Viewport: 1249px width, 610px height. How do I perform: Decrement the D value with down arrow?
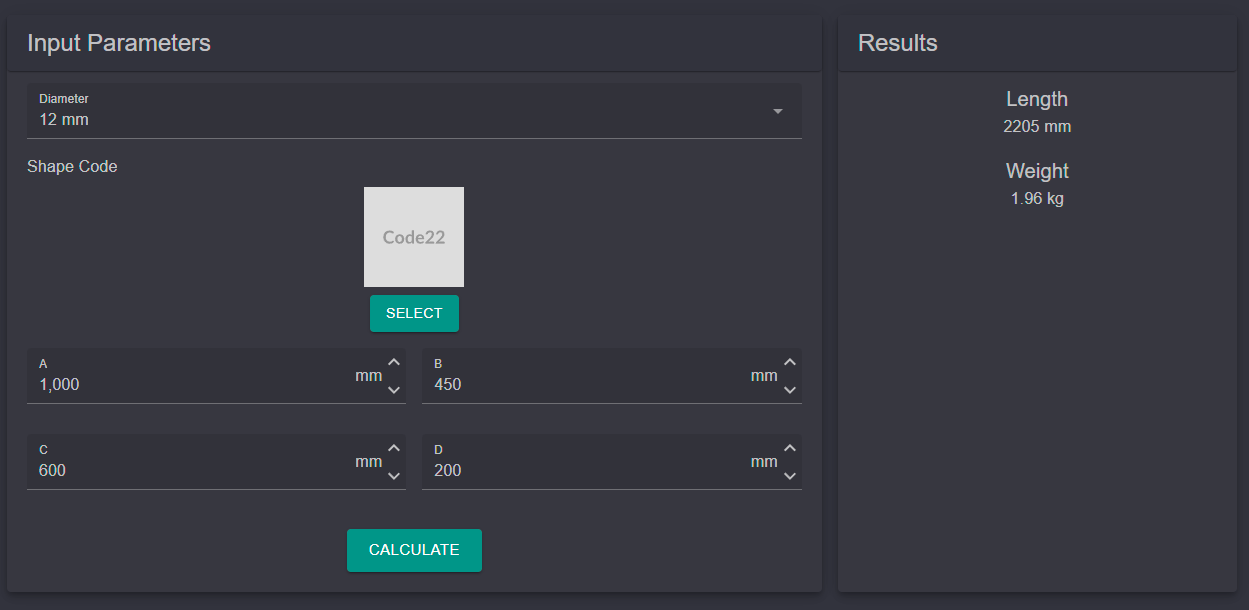pyautogui.click(x=790, y=476)
